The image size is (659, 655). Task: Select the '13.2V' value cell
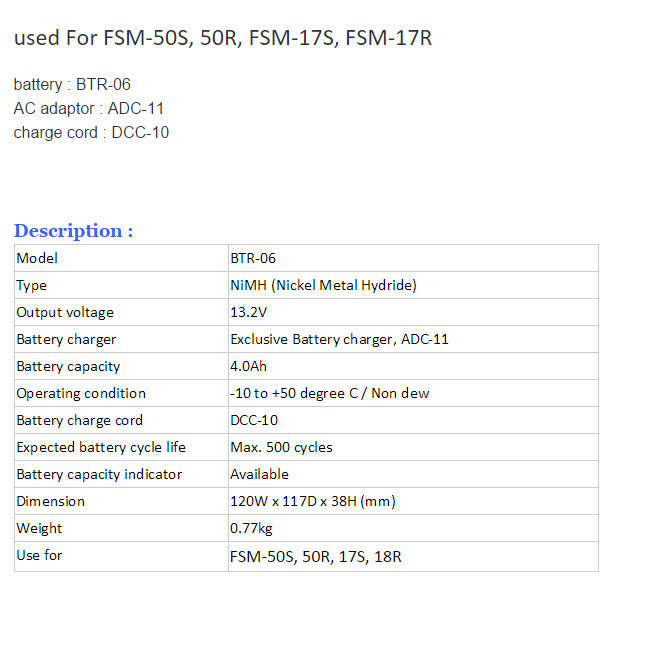[249, 312]
